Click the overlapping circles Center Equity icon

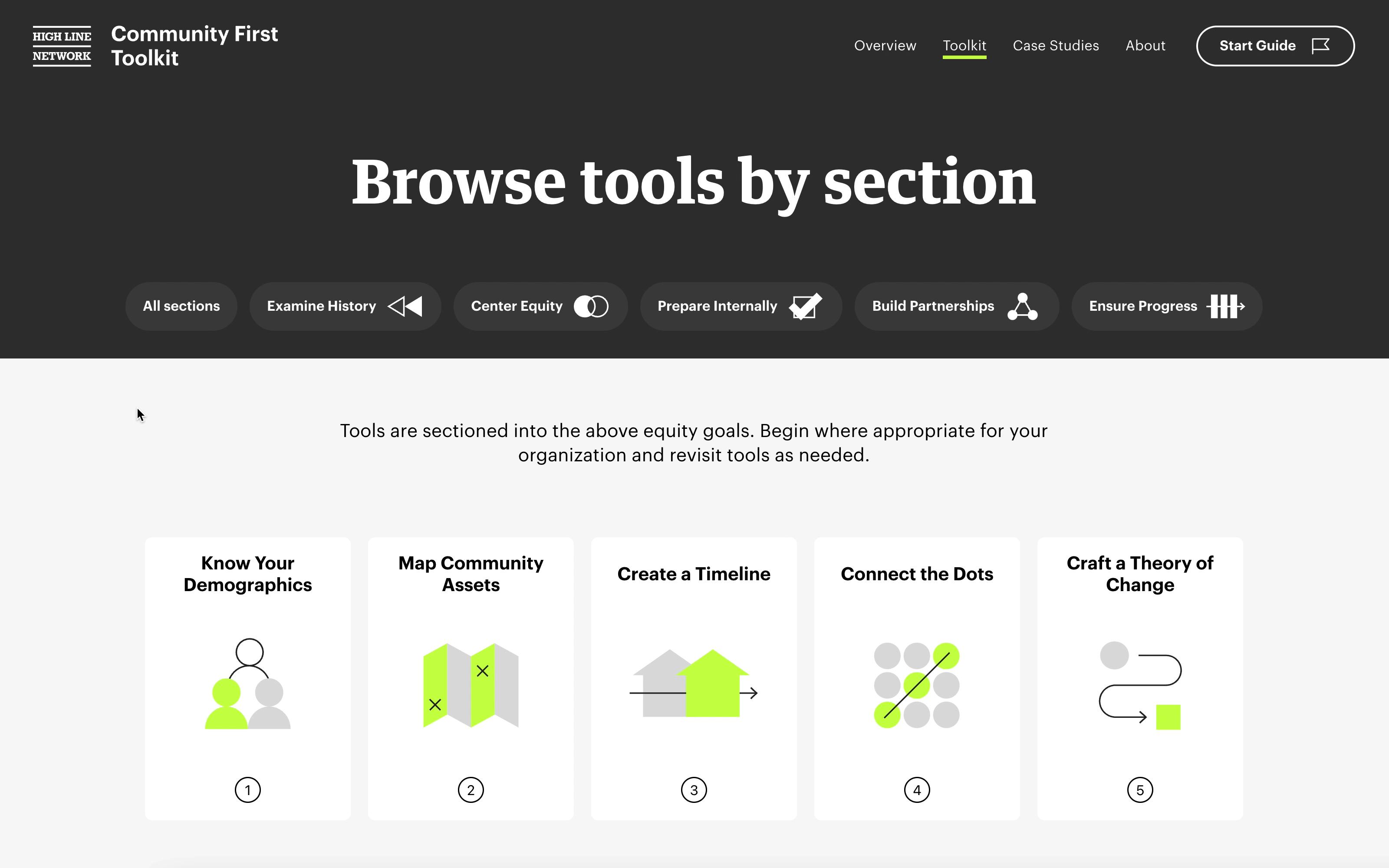click(591, 306)
